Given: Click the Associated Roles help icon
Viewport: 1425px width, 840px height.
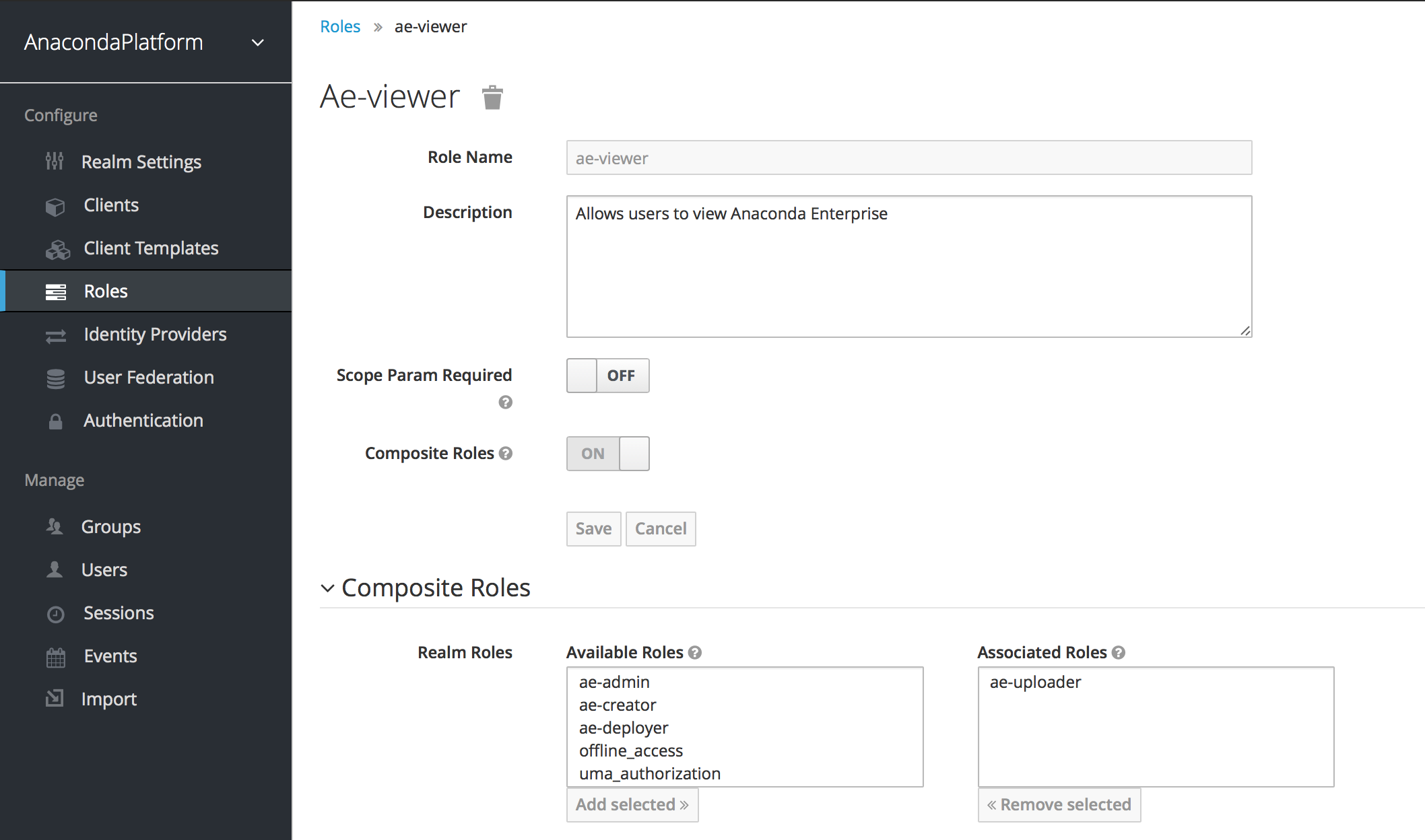Looking at the screenshot, I should click(x=1119, y=652).
